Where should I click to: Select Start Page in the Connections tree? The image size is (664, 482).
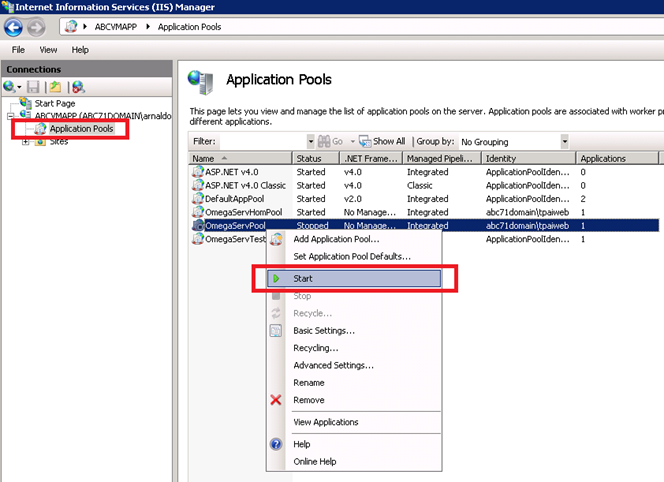55,103
